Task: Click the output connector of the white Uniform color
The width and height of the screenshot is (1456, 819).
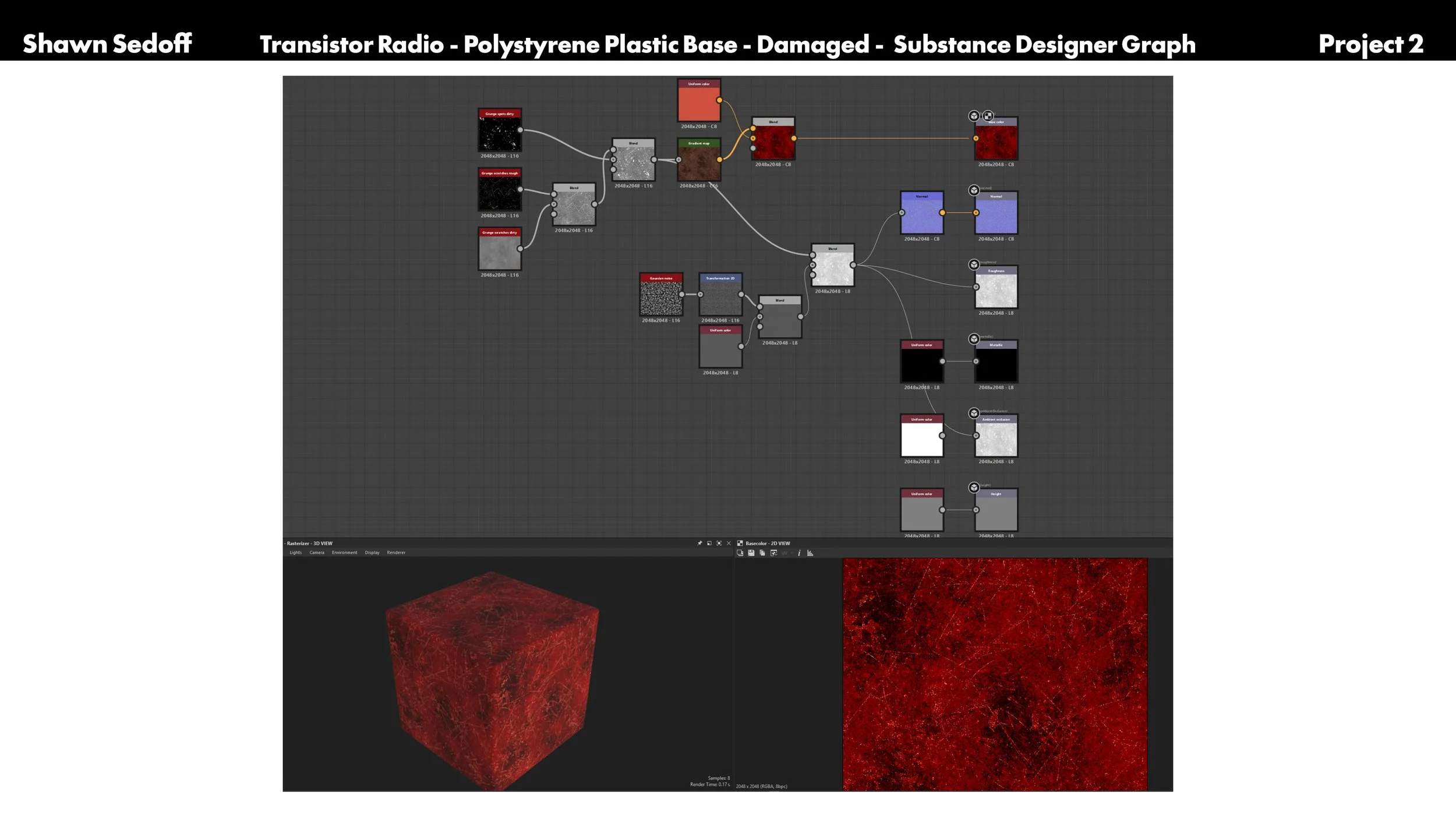Action: point(942,436)
